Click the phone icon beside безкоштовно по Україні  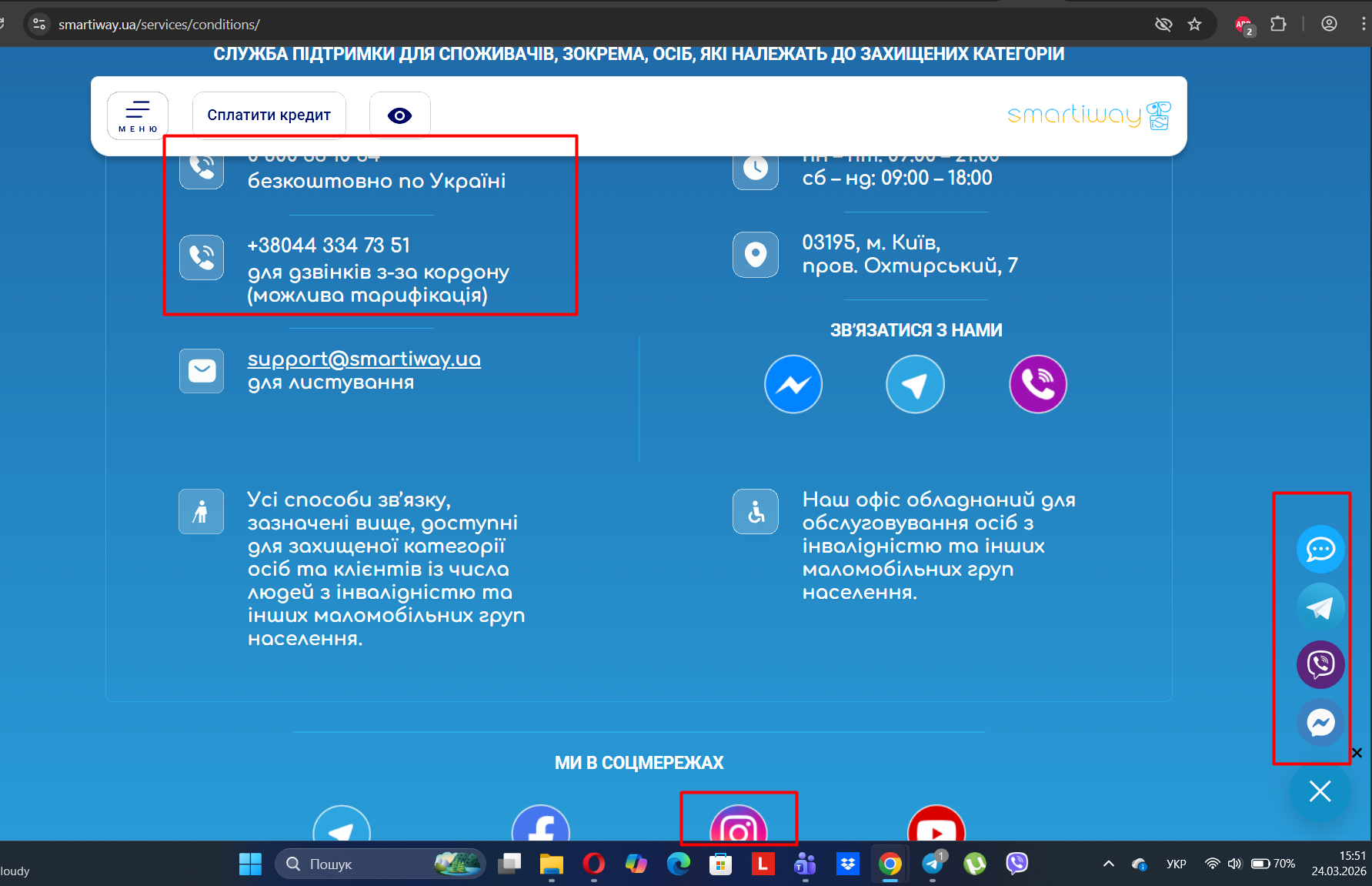tap(202, 168)
